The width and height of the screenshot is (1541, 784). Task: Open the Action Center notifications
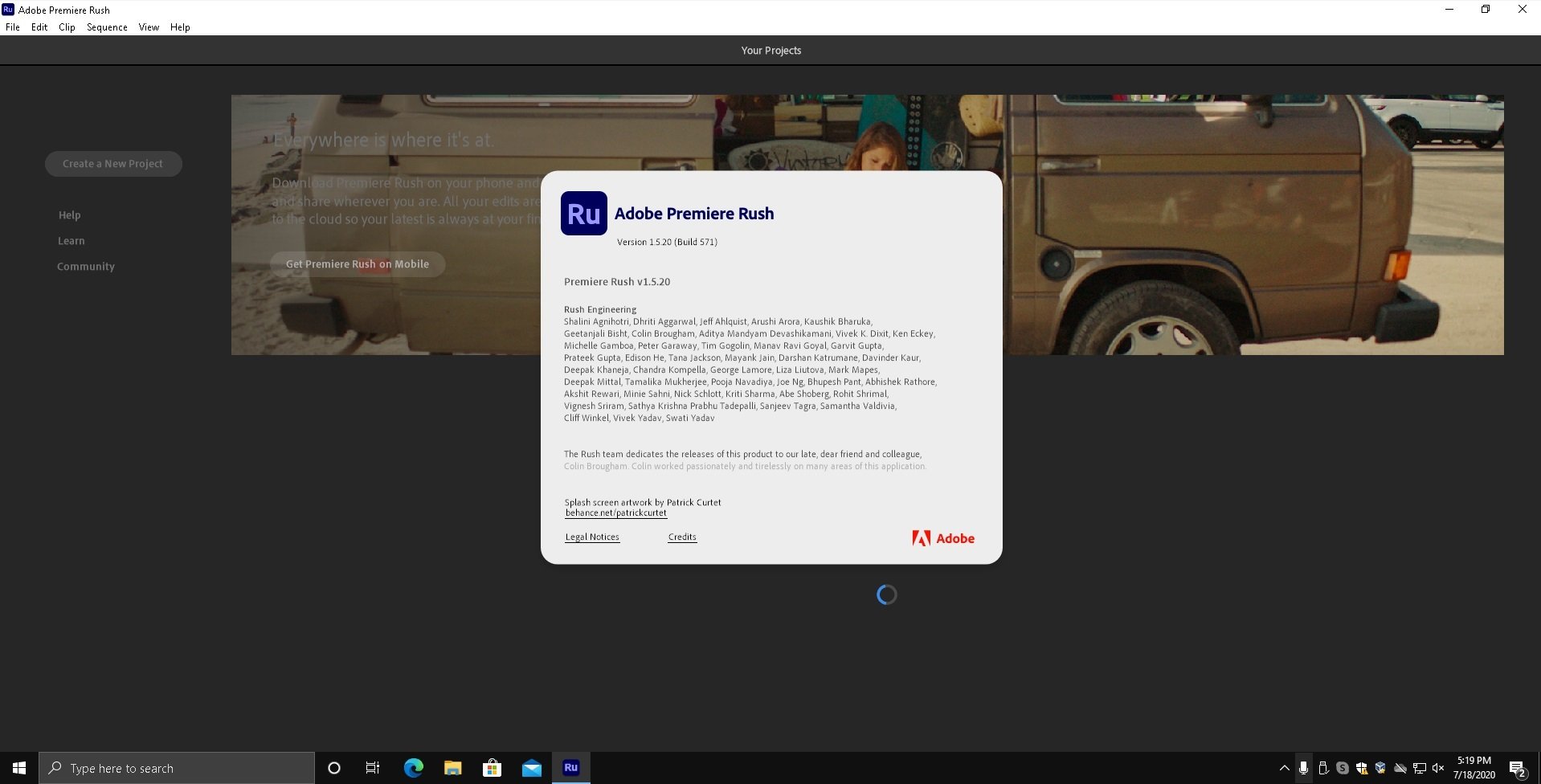(x=1518, y=769)
